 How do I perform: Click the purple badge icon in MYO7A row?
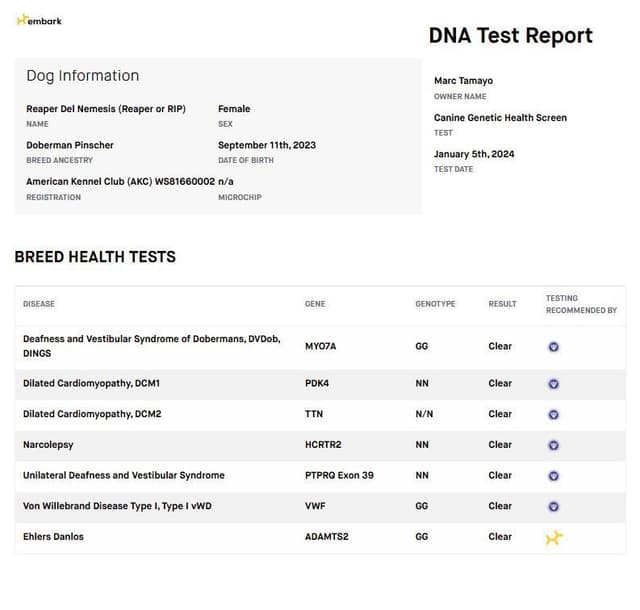tap(553, 347)
